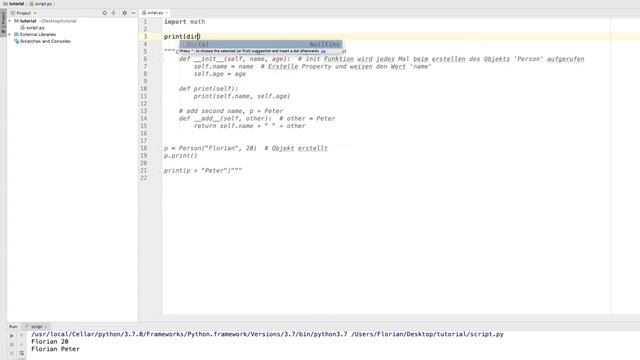The width and height of the screenshot is (640, 360).
Task: Toggle the vertical Project side tab
Action: click(x=3, y=22)
